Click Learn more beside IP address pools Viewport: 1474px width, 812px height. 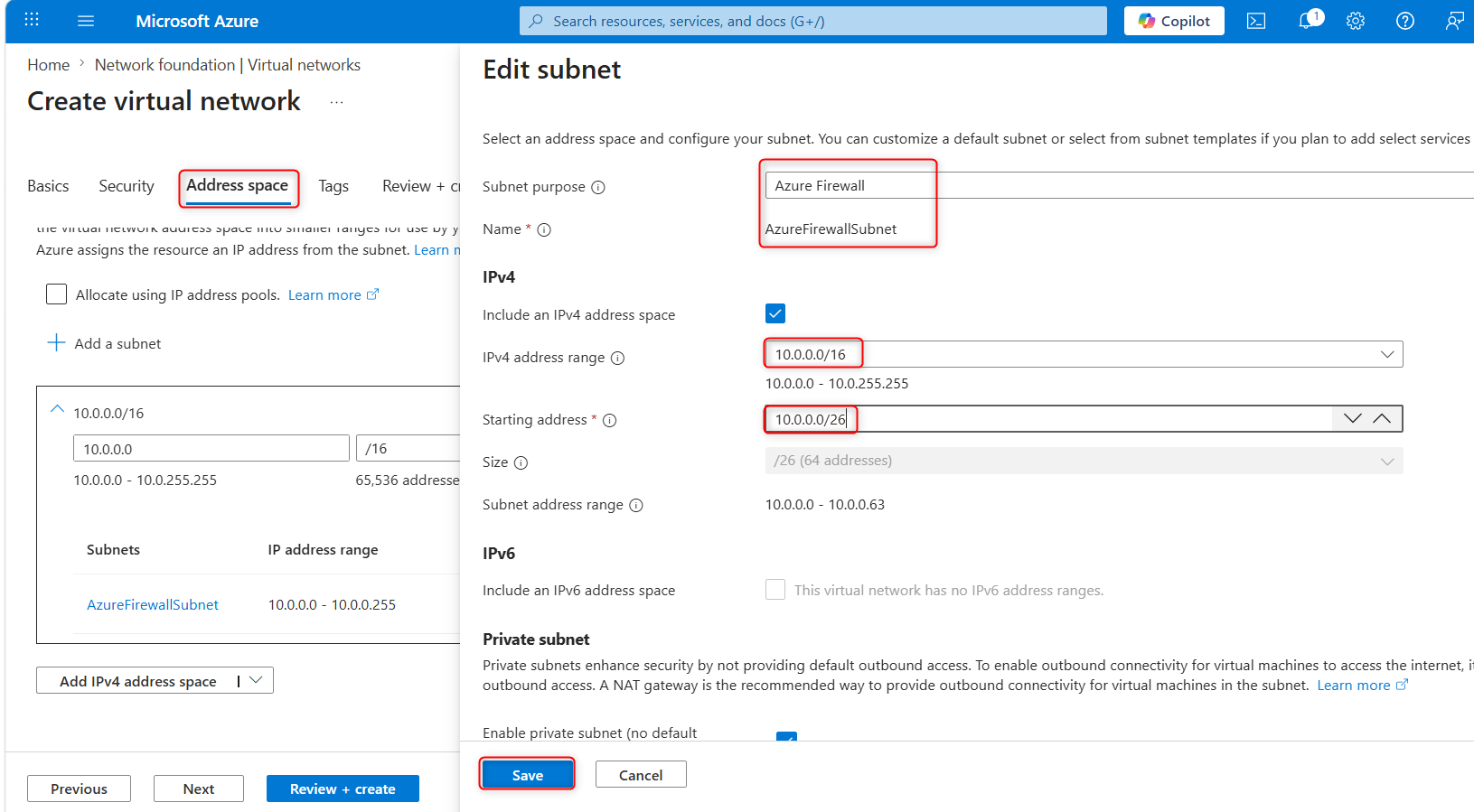tap(324, 295)
